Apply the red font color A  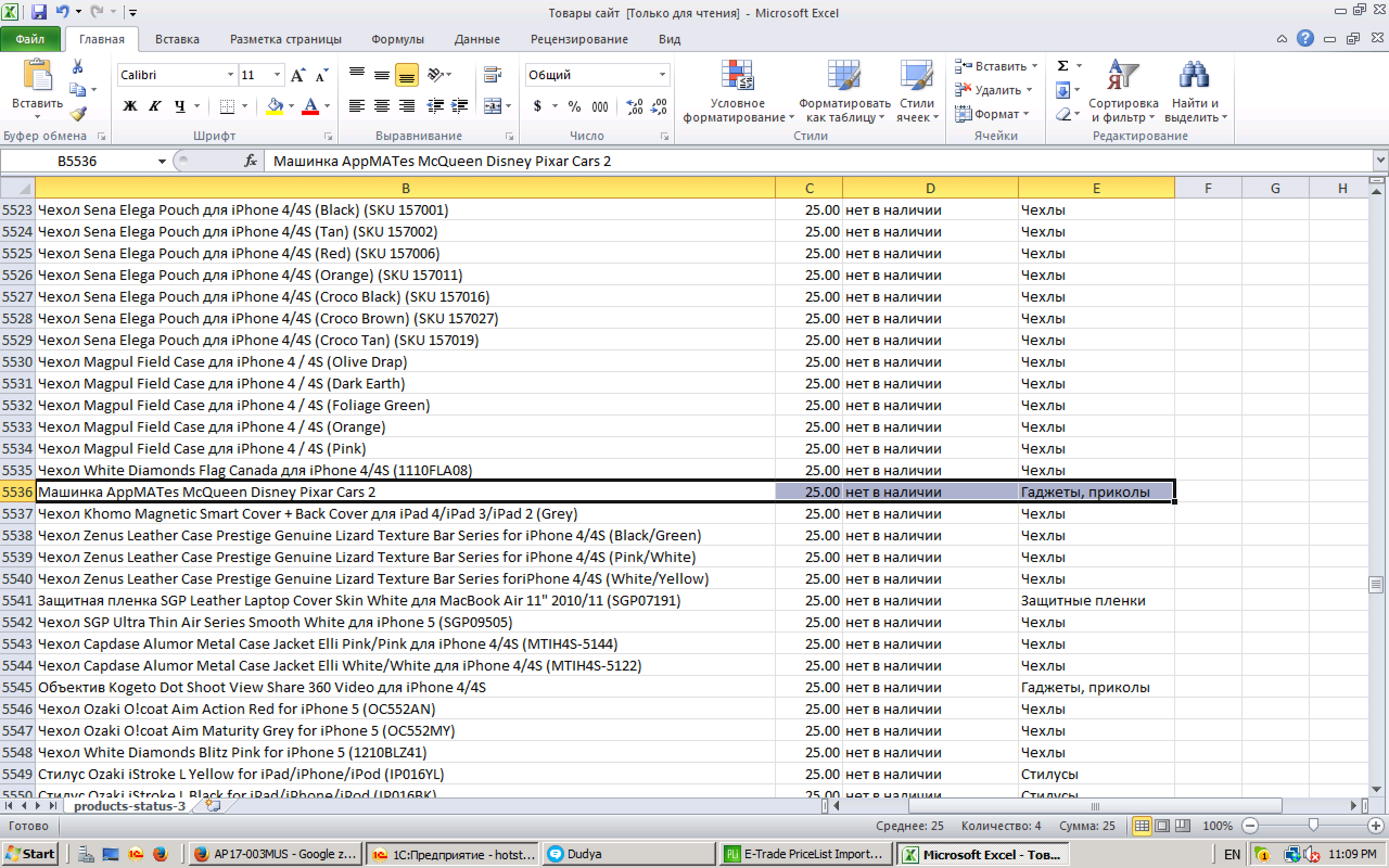310,106
